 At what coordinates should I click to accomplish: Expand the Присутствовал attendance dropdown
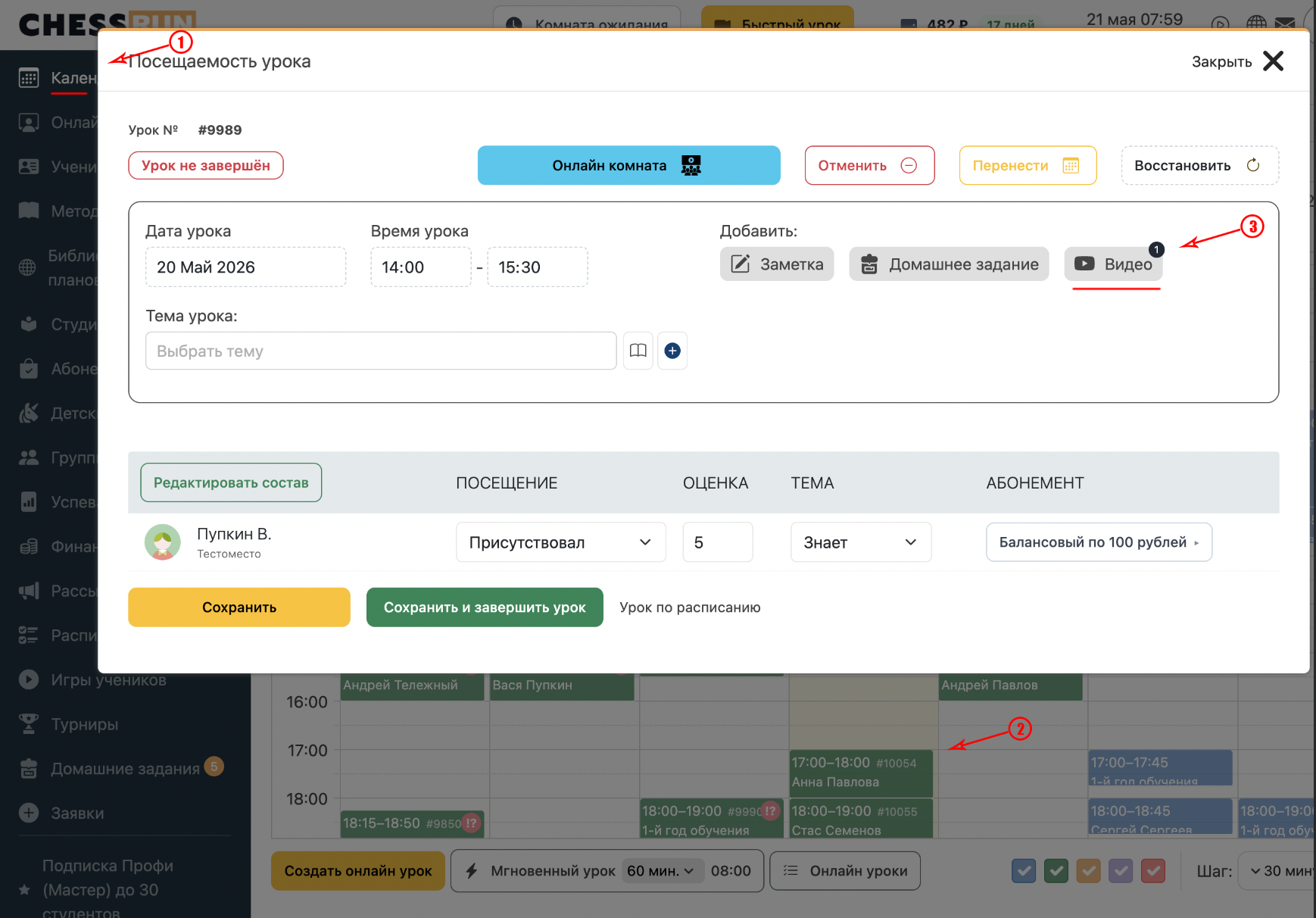pyautogui.click(x=561, y=542)
